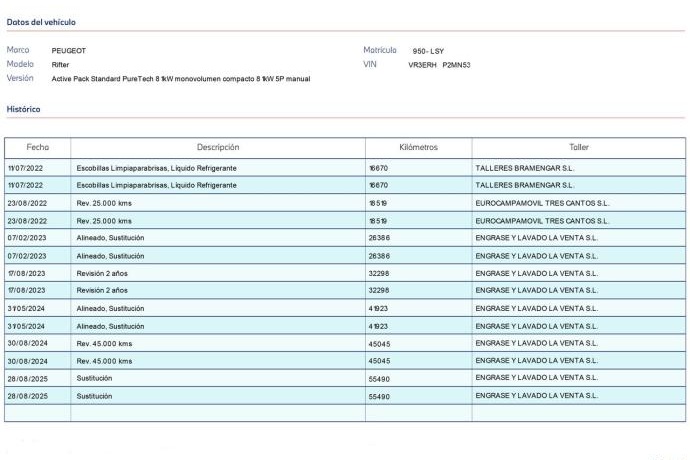Click the Datos del vehículo section heading
690x460 pixels.
point(41,21)
